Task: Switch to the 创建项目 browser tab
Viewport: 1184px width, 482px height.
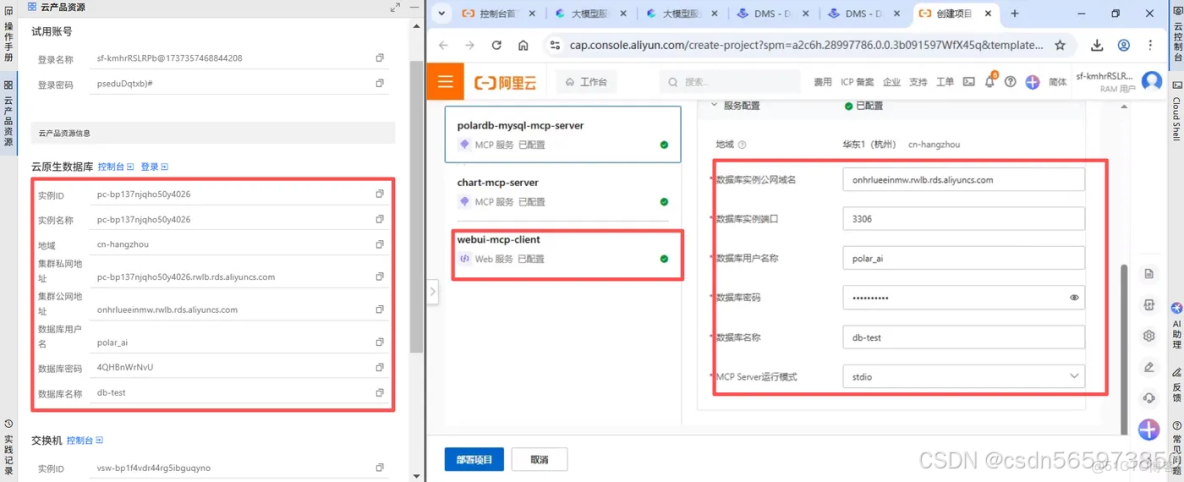Action: pos(954,14)
